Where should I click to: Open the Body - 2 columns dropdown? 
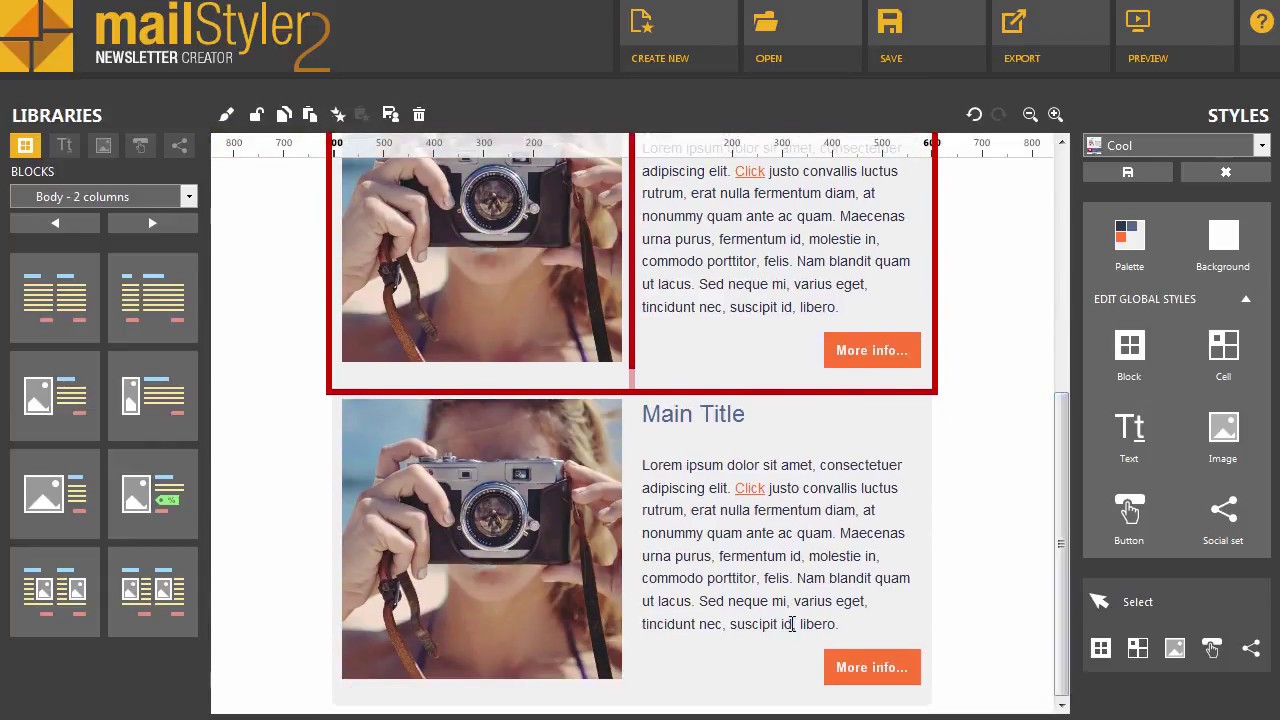tap(103, 196)
